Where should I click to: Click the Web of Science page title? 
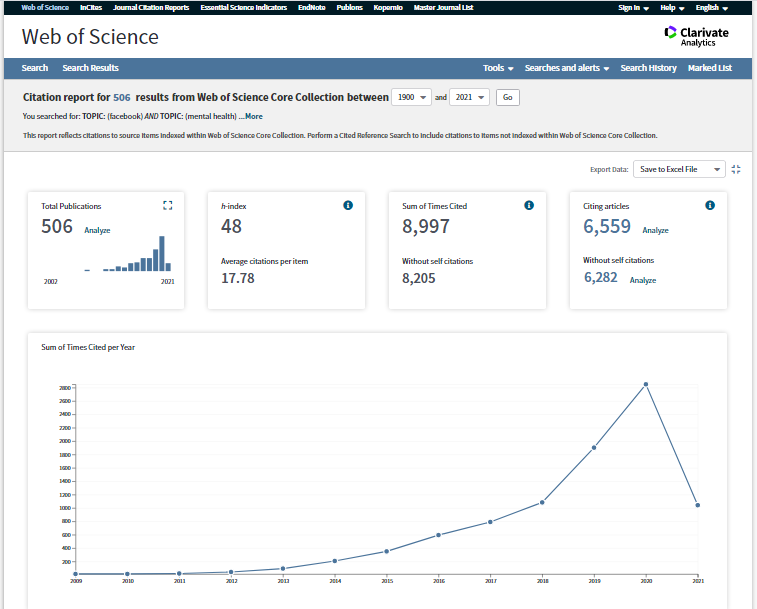(x=90, y=37)
